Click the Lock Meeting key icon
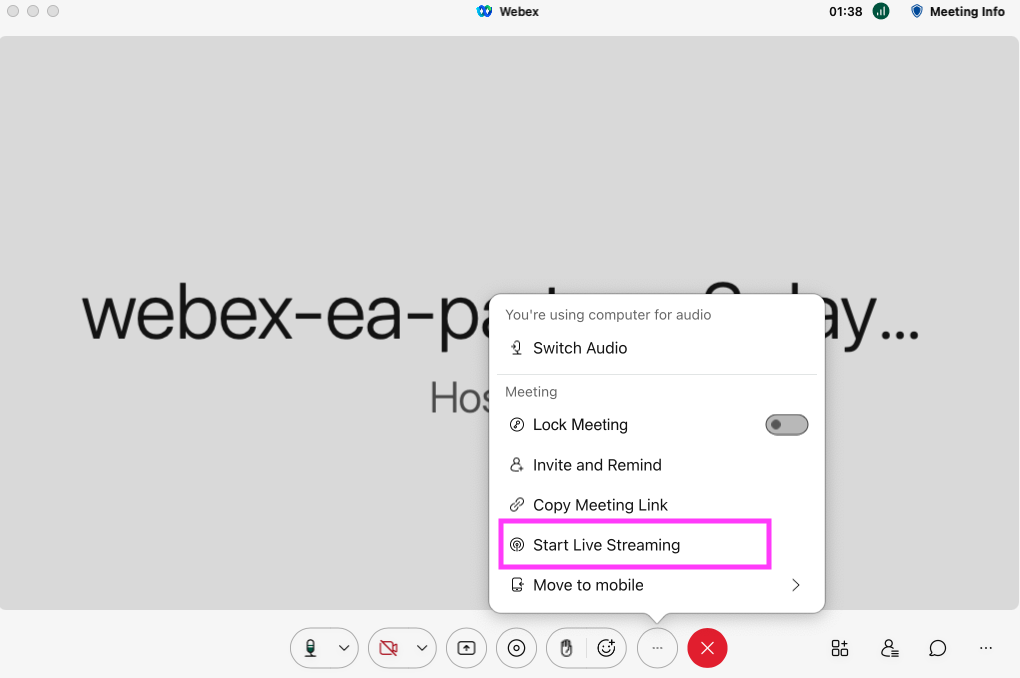The image size is (1020, 678). point(517,425)
